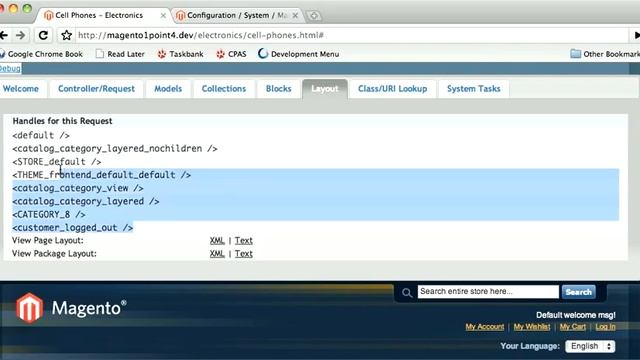Click the Magento logo in store header
Image resolution: width=640 pixels, height=360 pixels.
click(x=71, y=308)
